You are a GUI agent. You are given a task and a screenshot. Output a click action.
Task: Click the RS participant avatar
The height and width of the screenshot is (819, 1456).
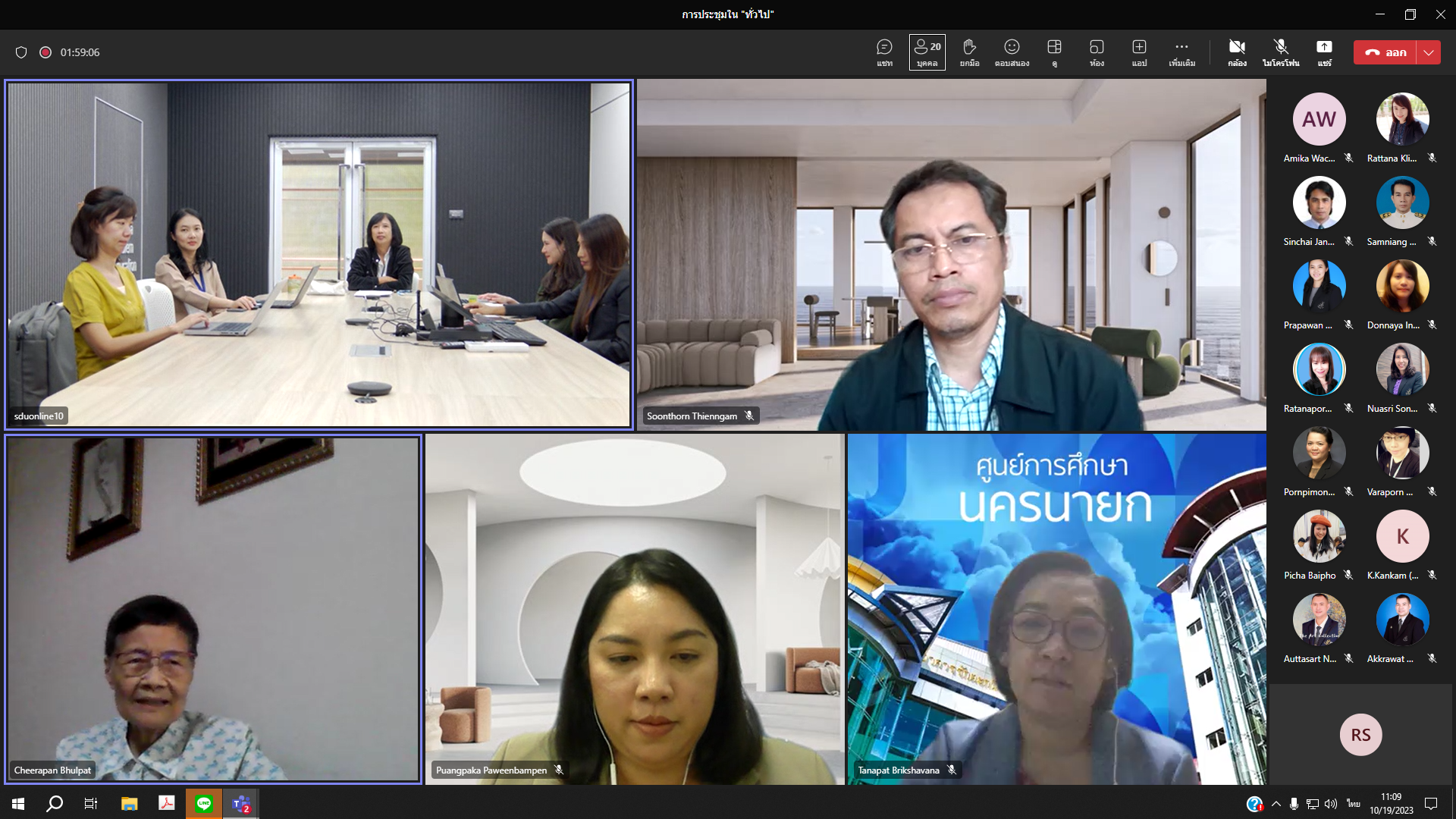click(1360, 735)
